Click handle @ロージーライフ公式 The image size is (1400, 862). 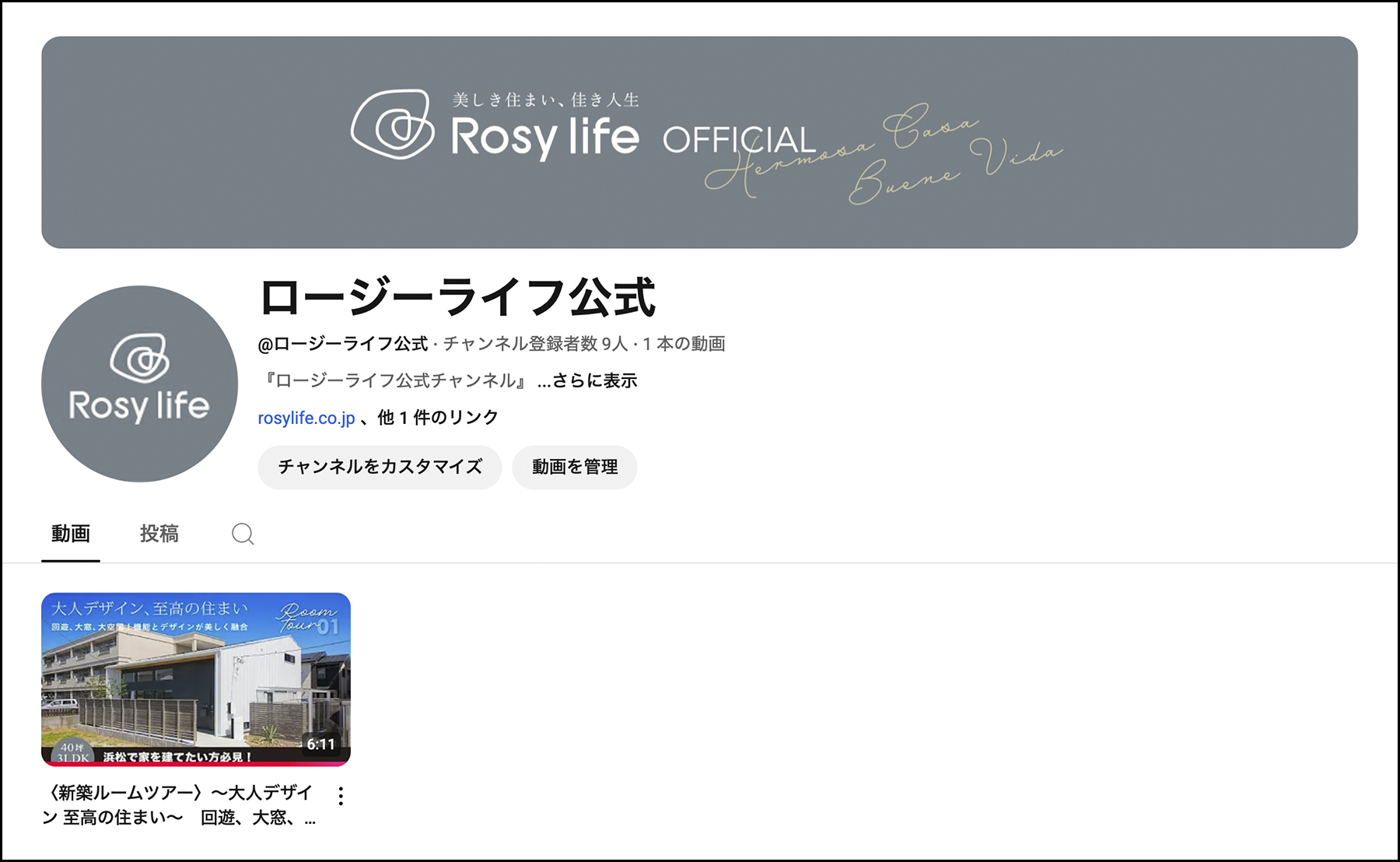click(343, 344)
